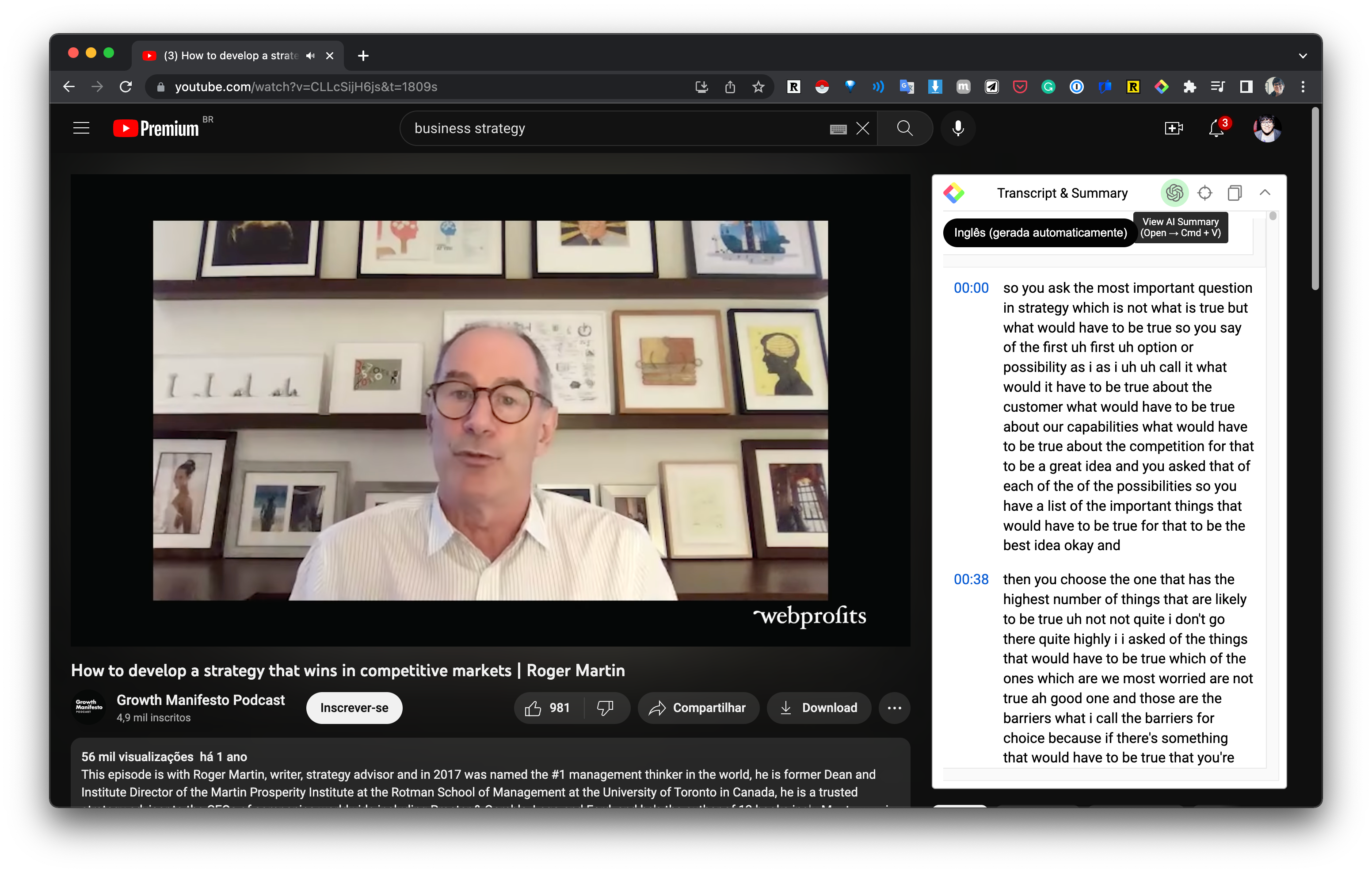Click the YouTube voice search microphone
1372x873 pixels.
coord(958,128)
